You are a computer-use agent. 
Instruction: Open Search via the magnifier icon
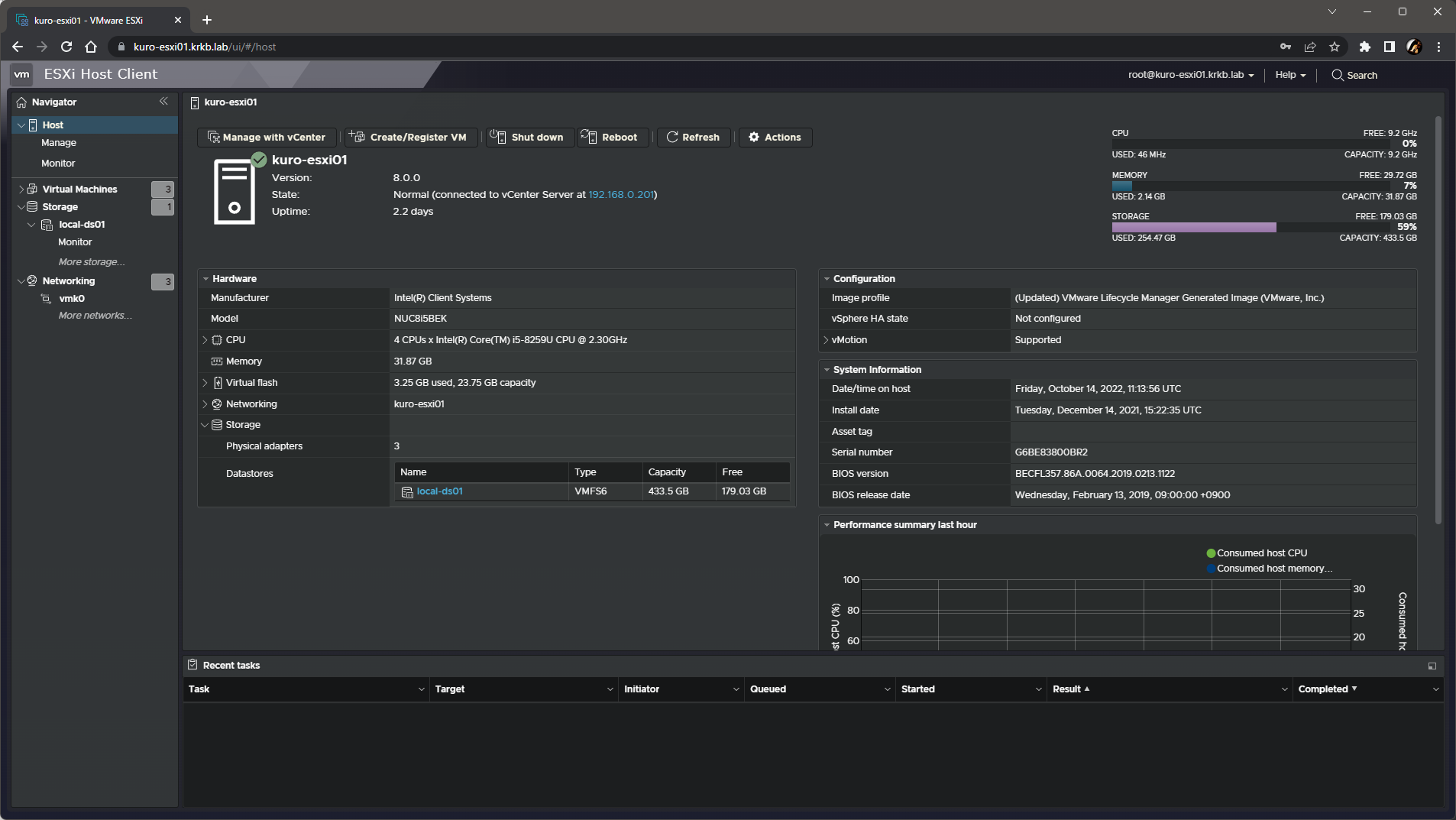(1338, 75)
